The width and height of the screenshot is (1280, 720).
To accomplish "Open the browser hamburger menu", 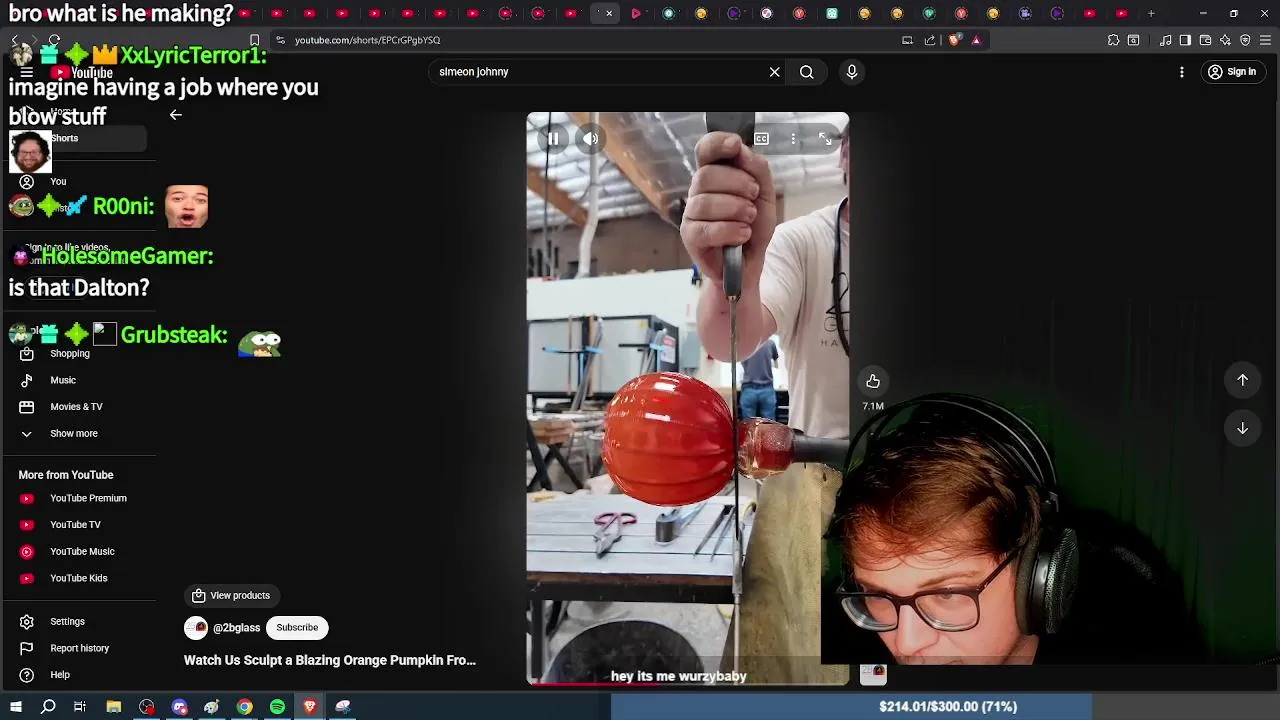I will coord(1265,40).
